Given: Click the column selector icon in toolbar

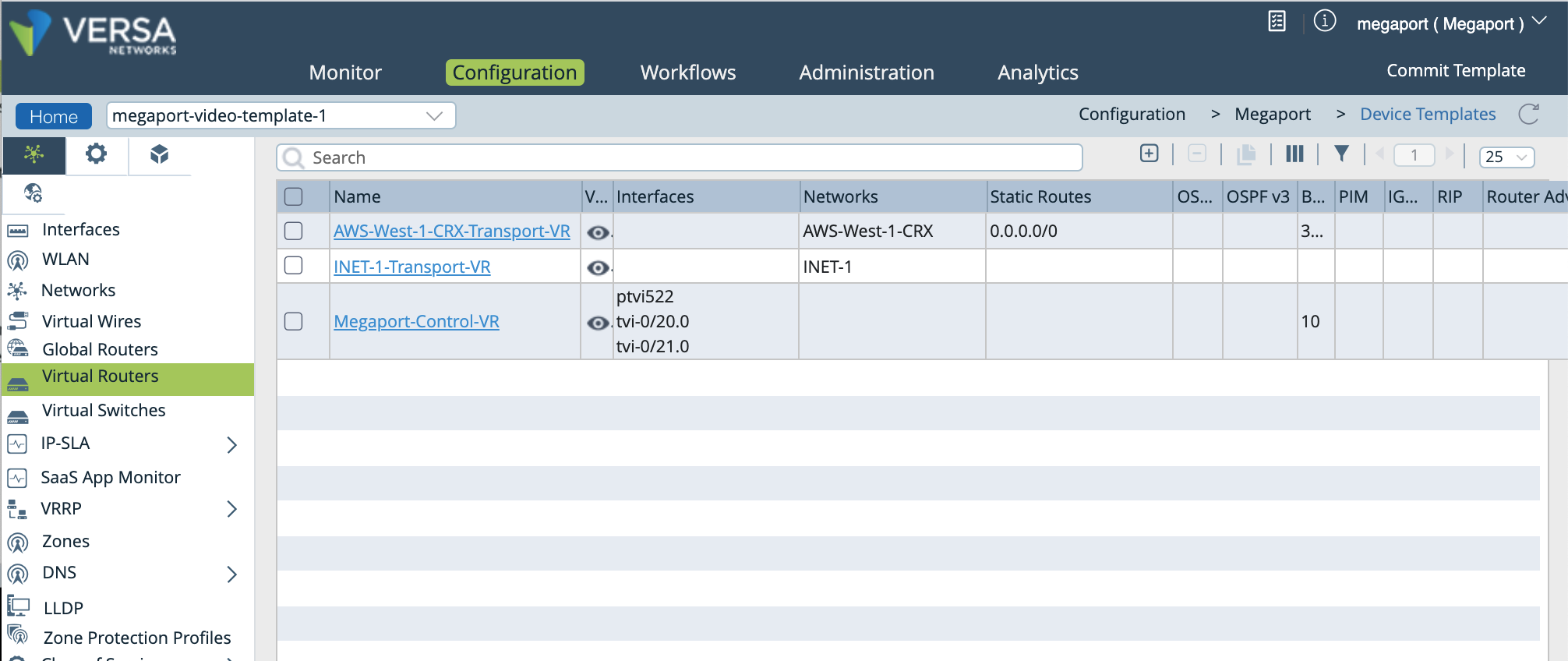Looking at the screenshot, I should [x=1294, y=154].
